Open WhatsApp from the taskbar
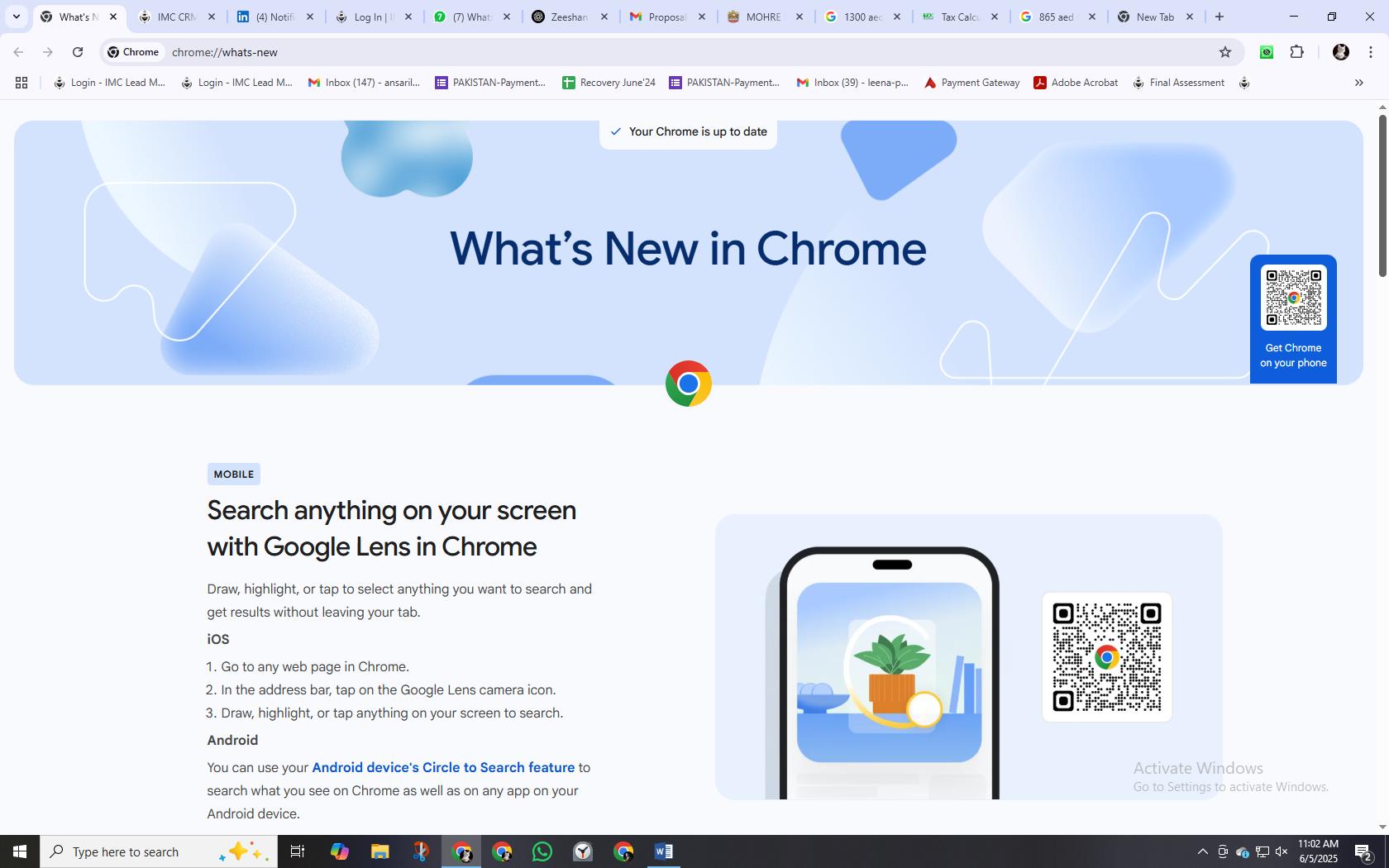The image size is (1389, 868). tap(542, 851)
